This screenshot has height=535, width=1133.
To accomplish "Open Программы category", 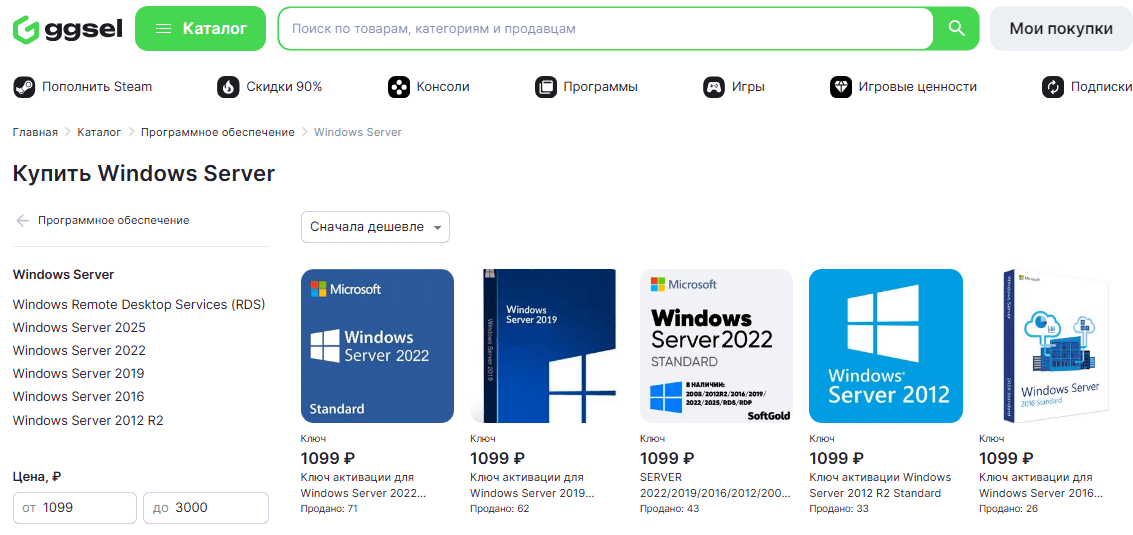I will (600, 87).
